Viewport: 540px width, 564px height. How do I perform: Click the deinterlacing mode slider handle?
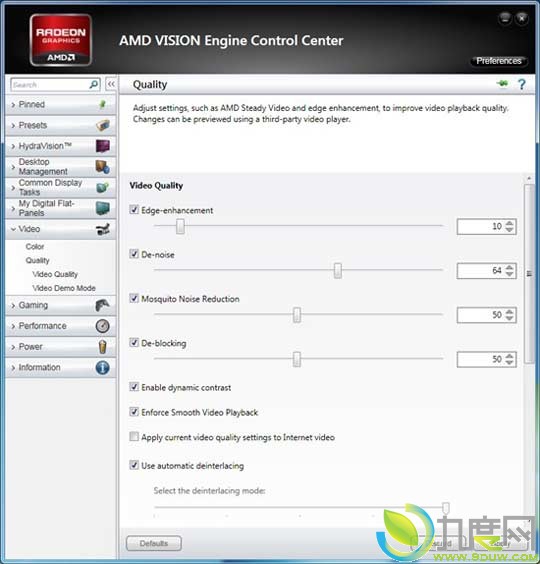(446, 508)
